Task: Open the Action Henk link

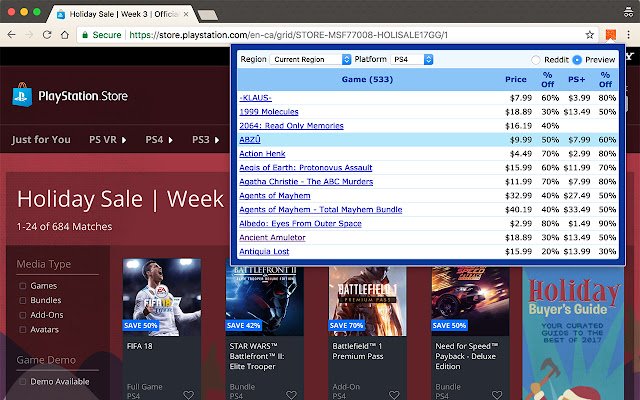Action: click(x=262, y=153)
